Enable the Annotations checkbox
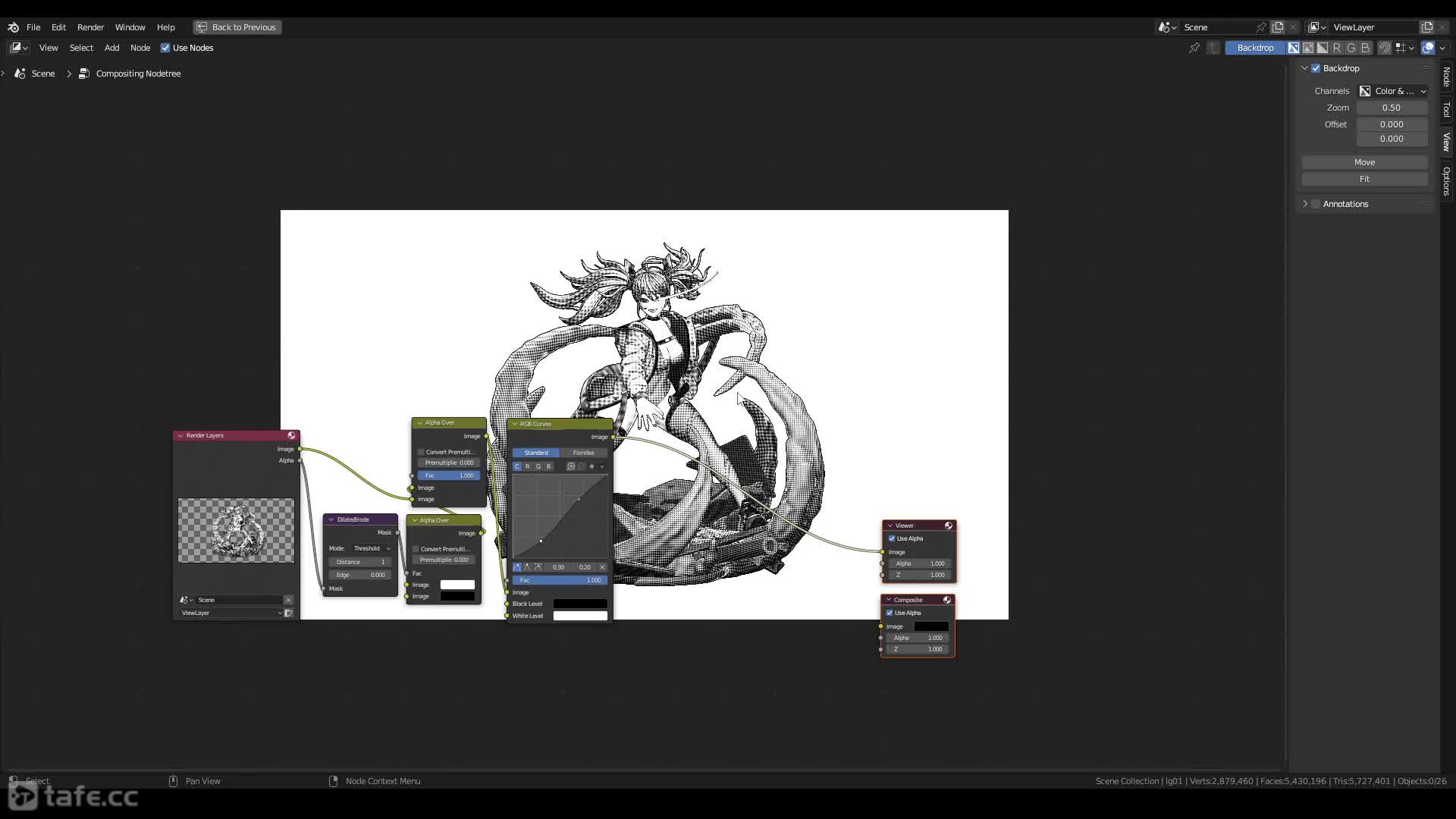1456x819 pixels. pos(1316,204)
